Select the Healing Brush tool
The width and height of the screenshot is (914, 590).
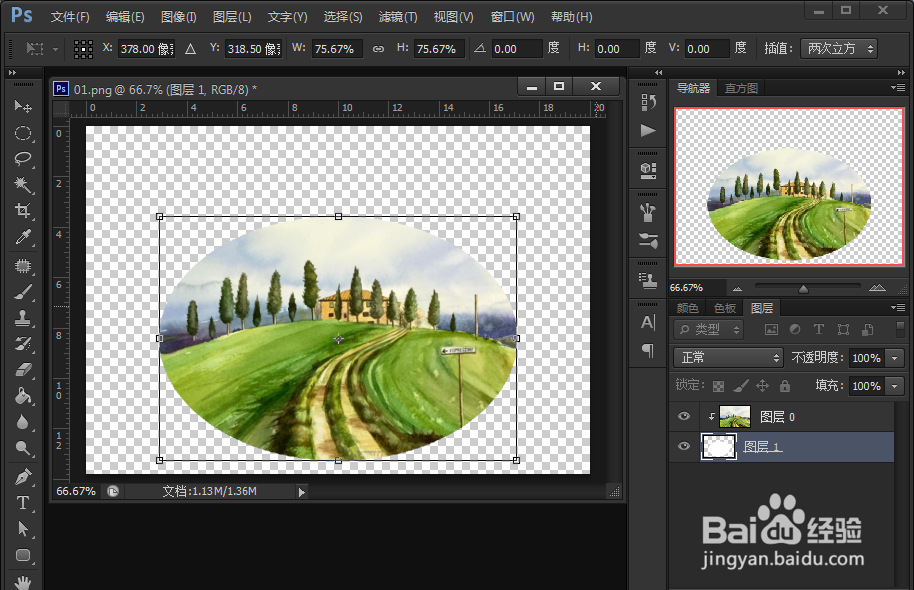(23, 266)
